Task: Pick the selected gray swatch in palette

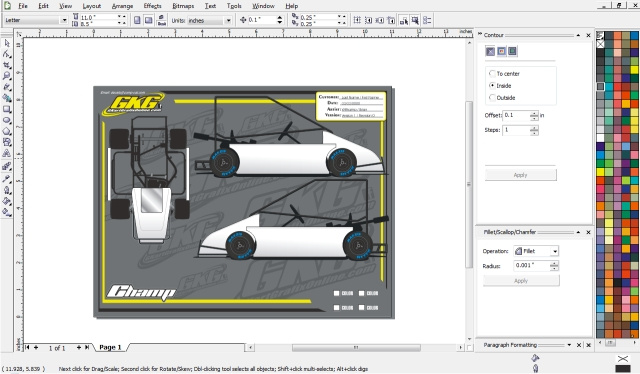Action: (x=600, y=86)
